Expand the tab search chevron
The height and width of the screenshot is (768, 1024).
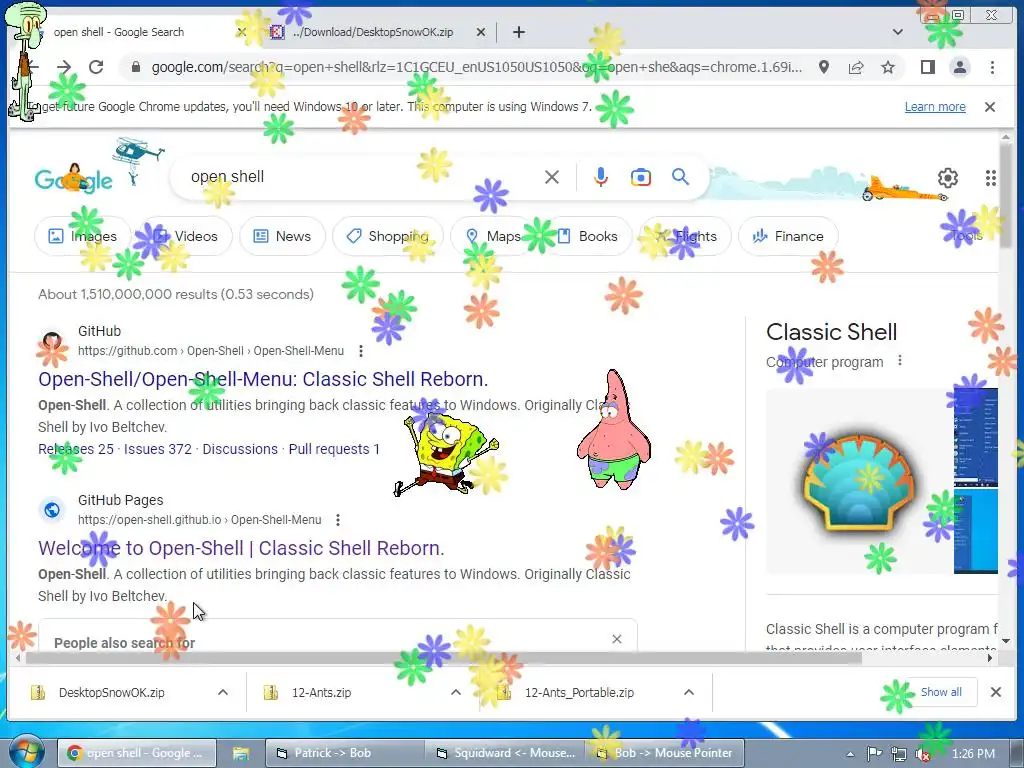point(898,32)
